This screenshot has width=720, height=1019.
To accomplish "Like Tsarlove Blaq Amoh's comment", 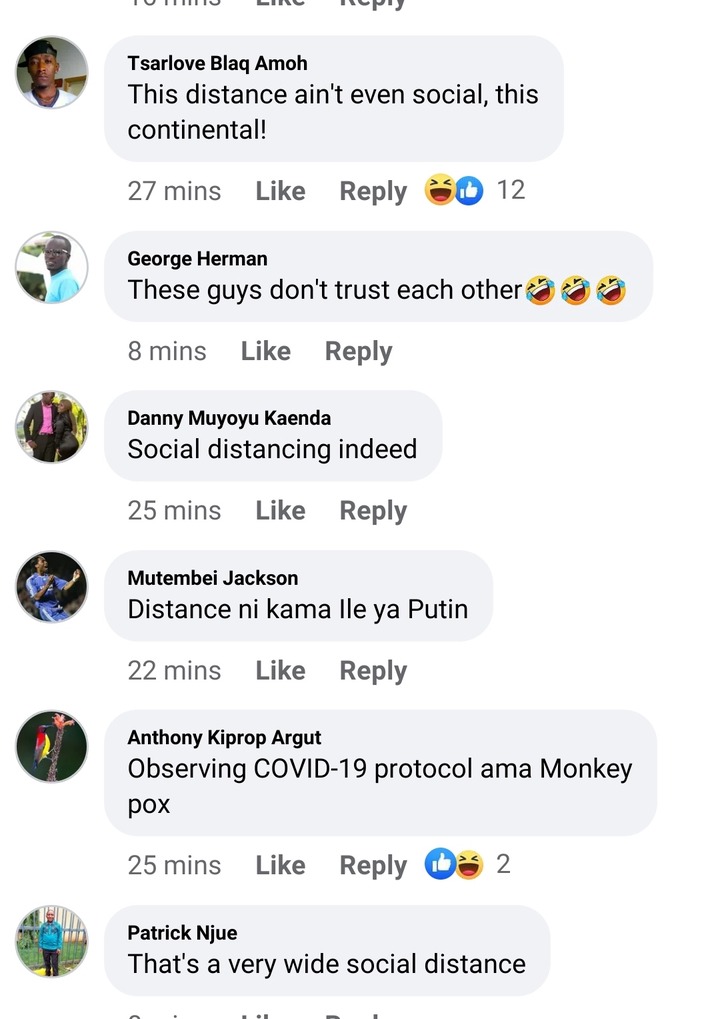I will 280,191.
